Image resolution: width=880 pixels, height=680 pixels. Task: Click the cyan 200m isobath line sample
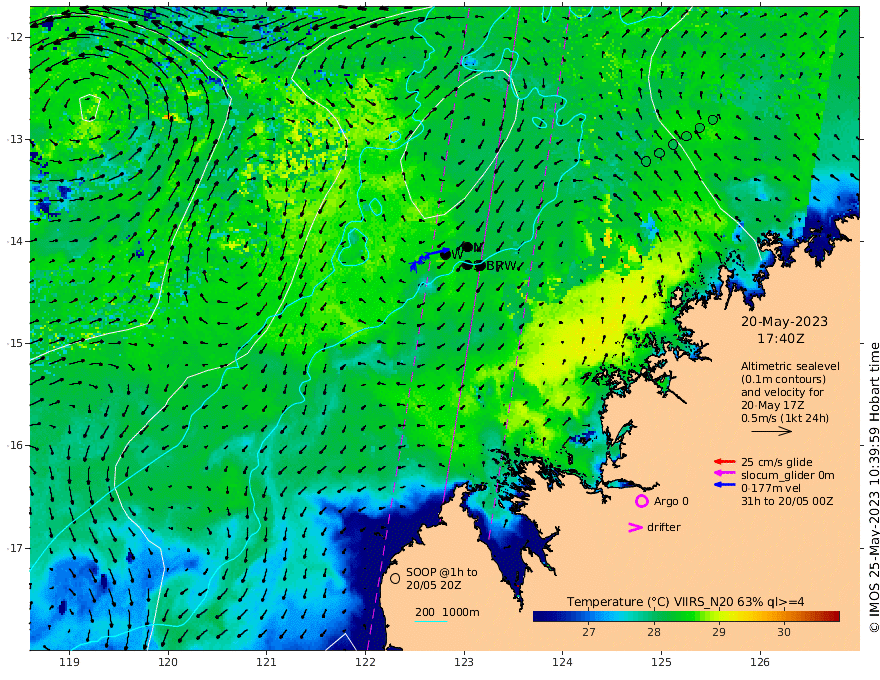coord(431,621)
